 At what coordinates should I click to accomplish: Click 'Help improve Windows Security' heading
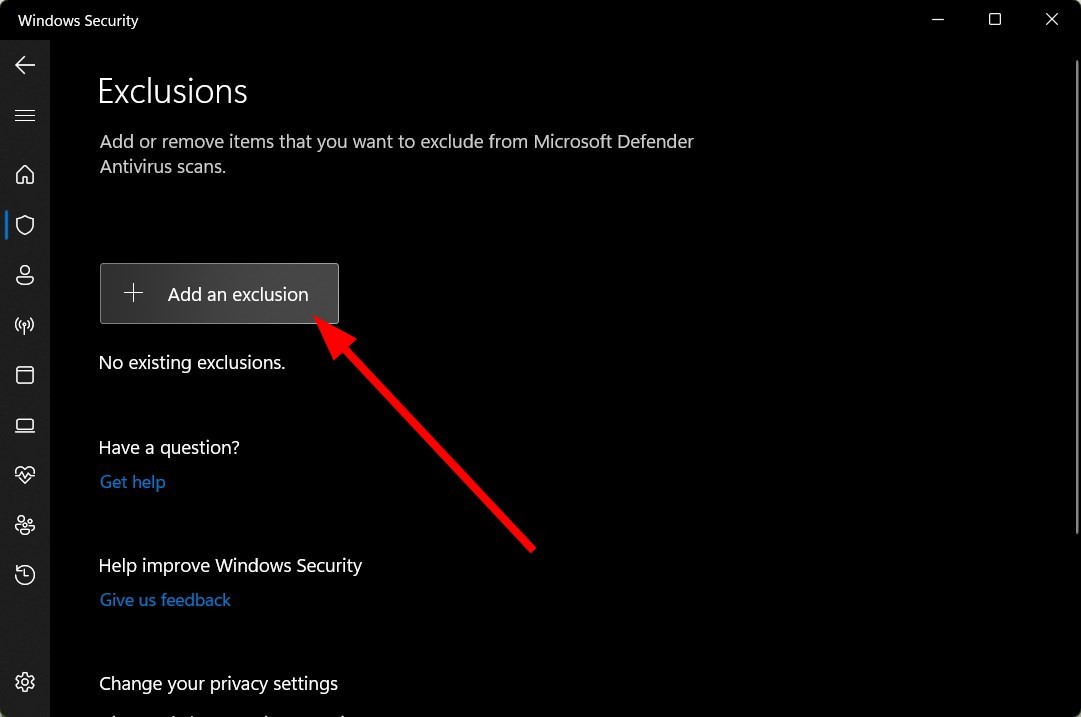point(230,566)
